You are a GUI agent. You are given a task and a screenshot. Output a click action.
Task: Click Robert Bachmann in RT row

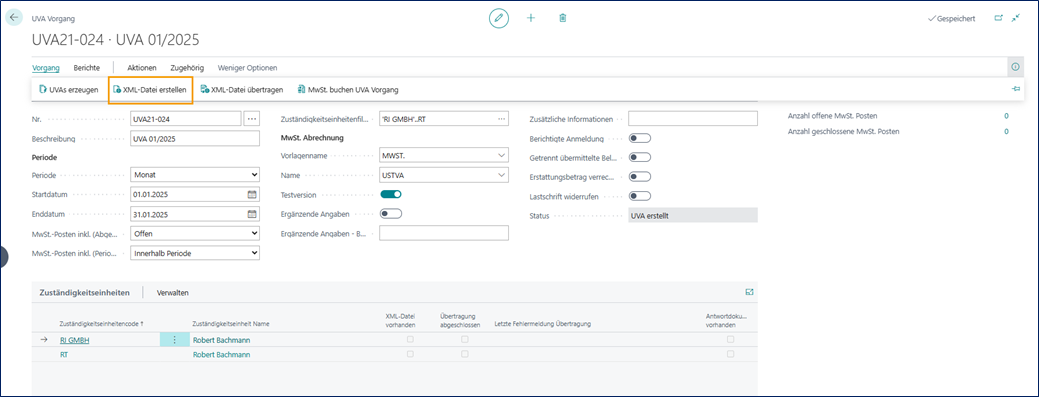point(221,355)
